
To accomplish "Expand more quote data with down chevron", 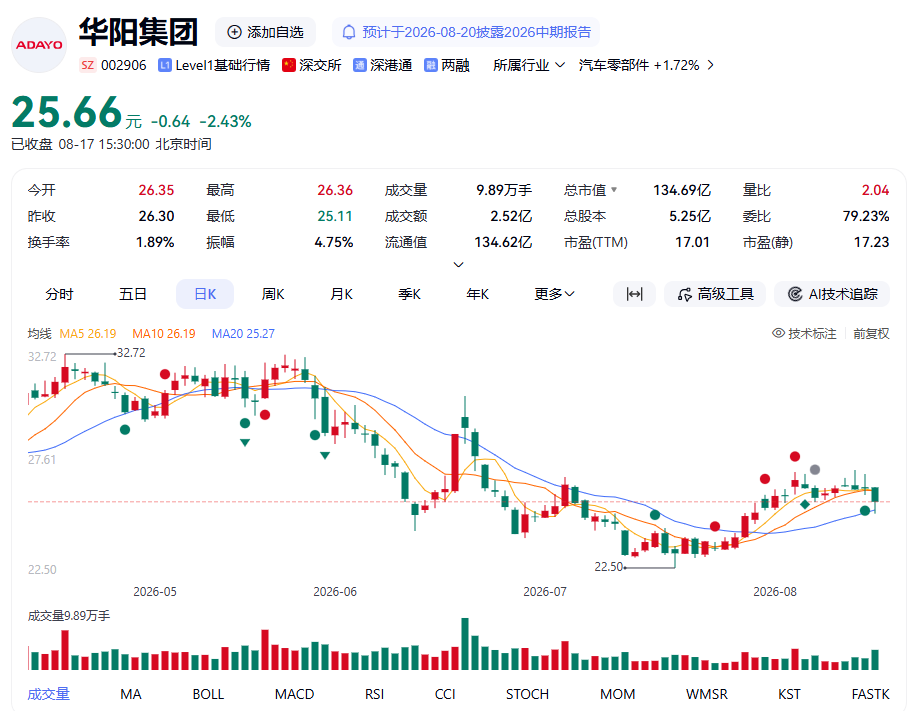I will coord(458,264).
